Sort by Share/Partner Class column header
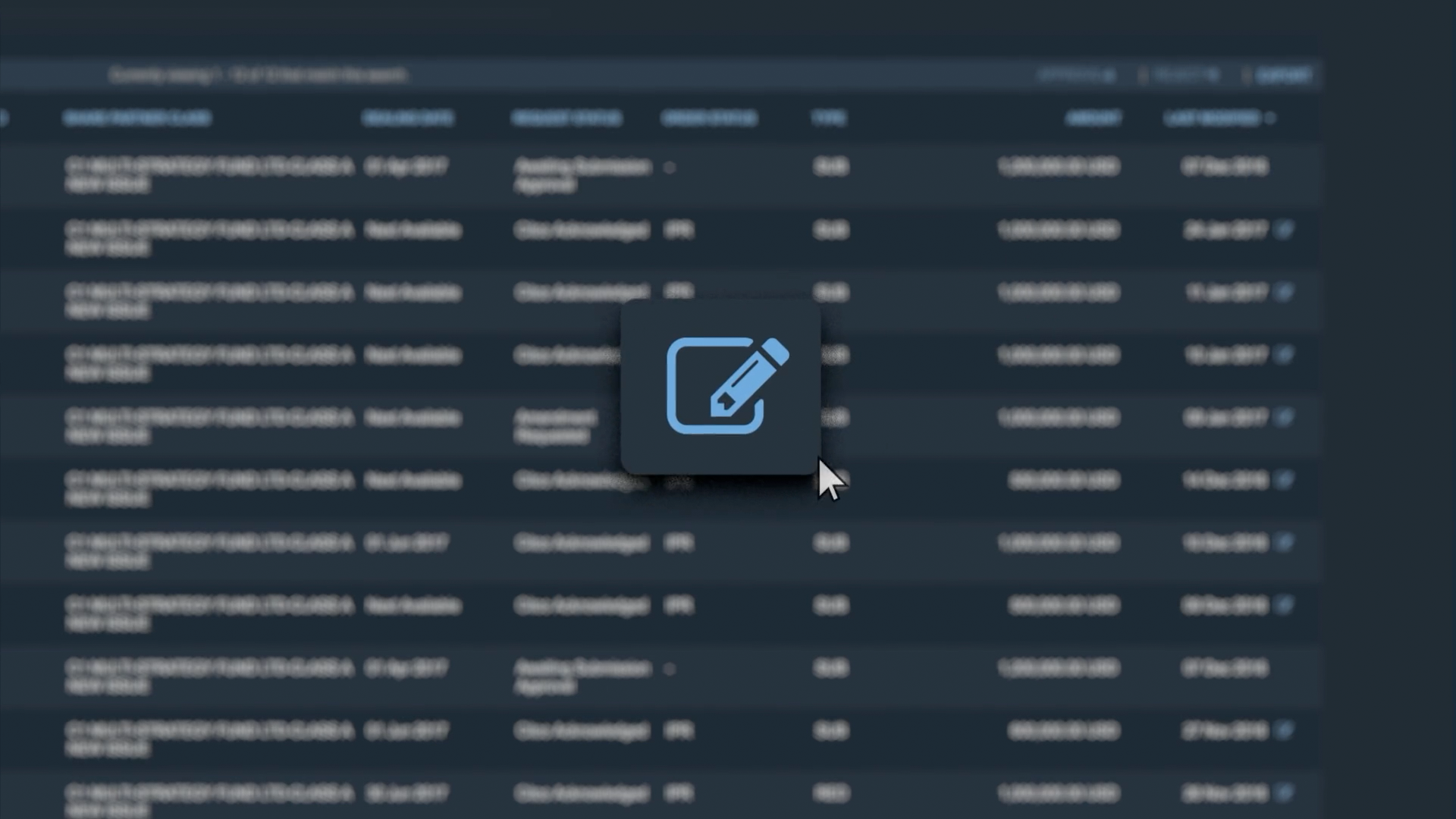1456x819 pixels. click(x=137, y=118)
